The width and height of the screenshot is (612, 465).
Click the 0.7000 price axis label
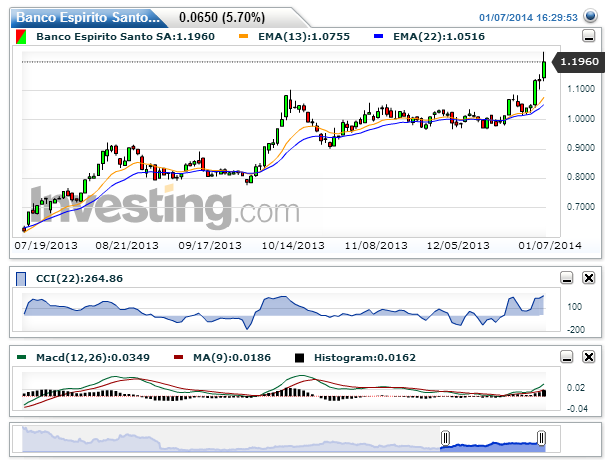(x=581, y=207)
